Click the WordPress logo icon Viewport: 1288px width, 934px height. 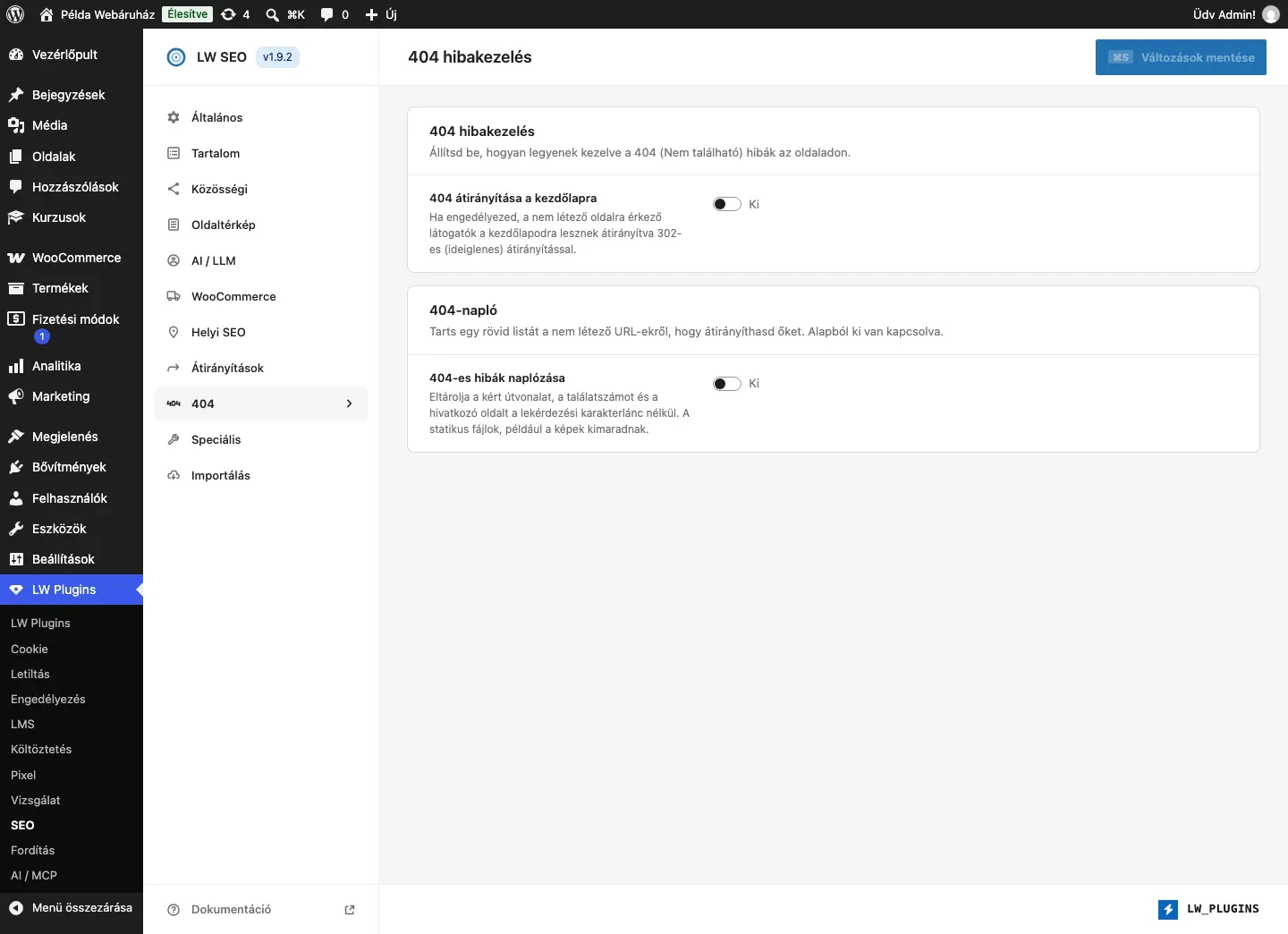[x=15, y=14]
